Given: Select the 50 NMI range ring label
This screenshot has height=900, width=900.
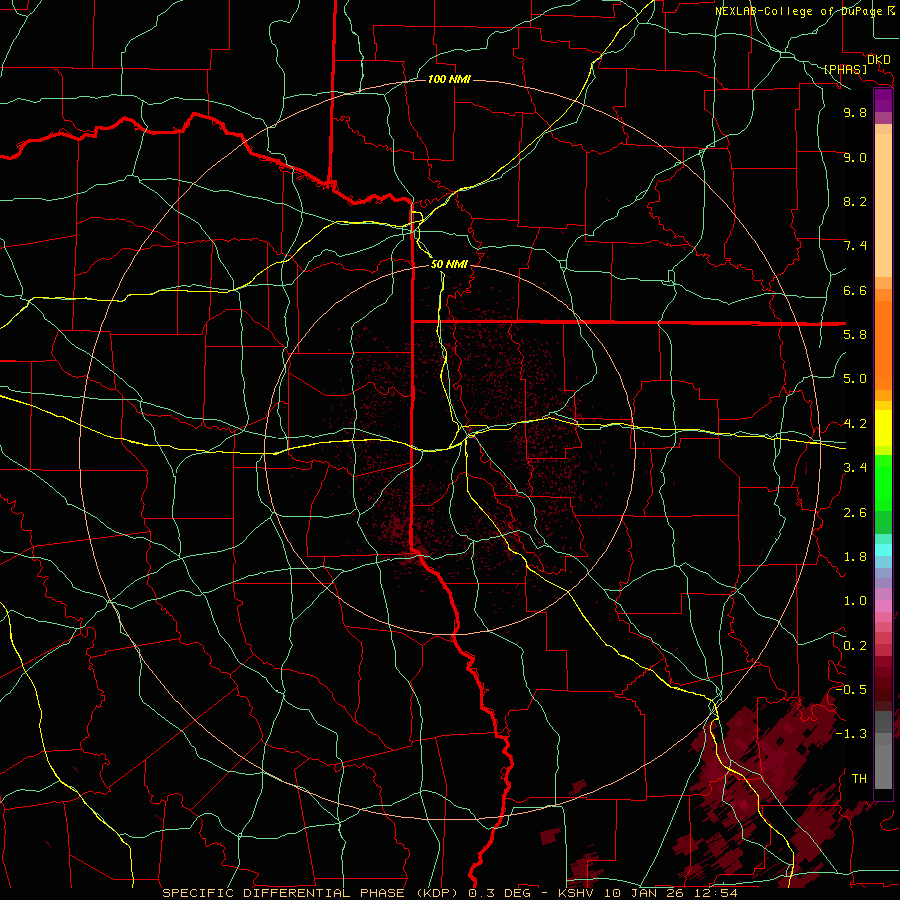Looking at the screenshot, I should click(x=449, y=264).
